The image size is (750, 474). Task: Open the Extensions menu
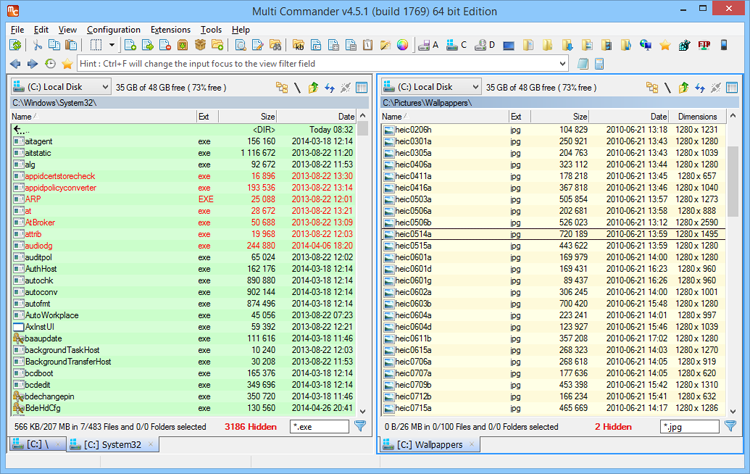coord(170,30)
